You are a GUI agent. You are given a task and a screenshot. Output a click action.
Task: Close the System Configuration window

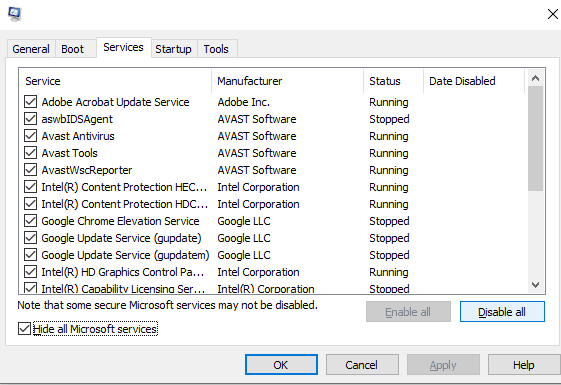pyautogui.click(x=553, y=14)
